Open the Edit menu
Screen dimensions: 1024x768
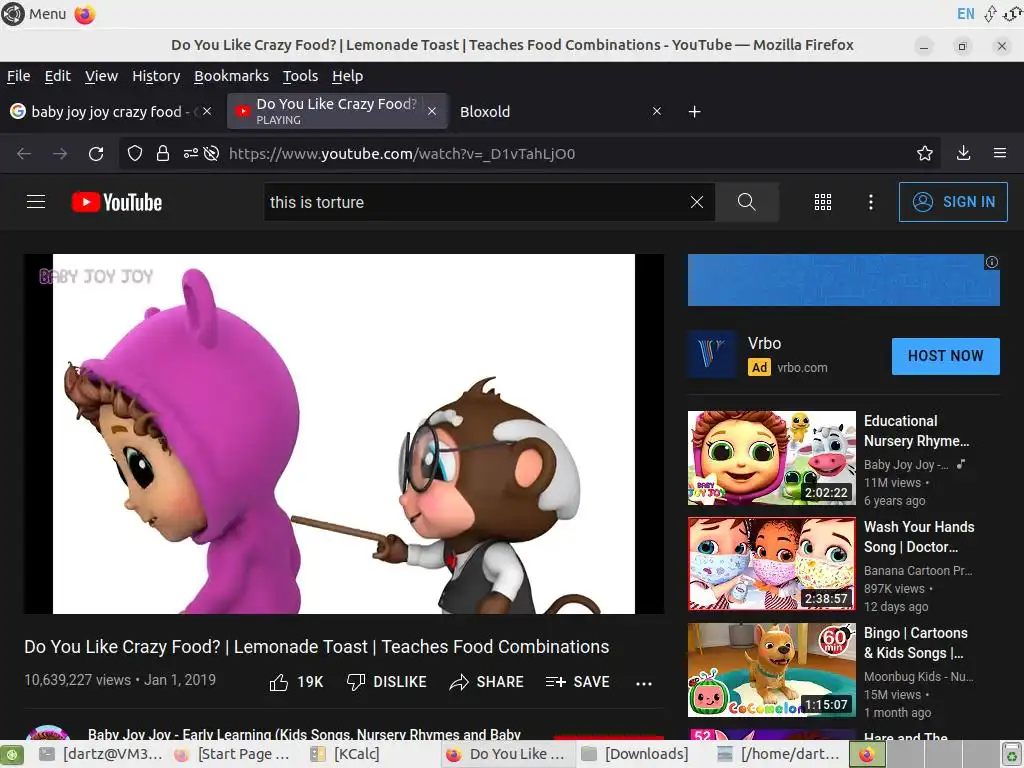coord(57,76)
